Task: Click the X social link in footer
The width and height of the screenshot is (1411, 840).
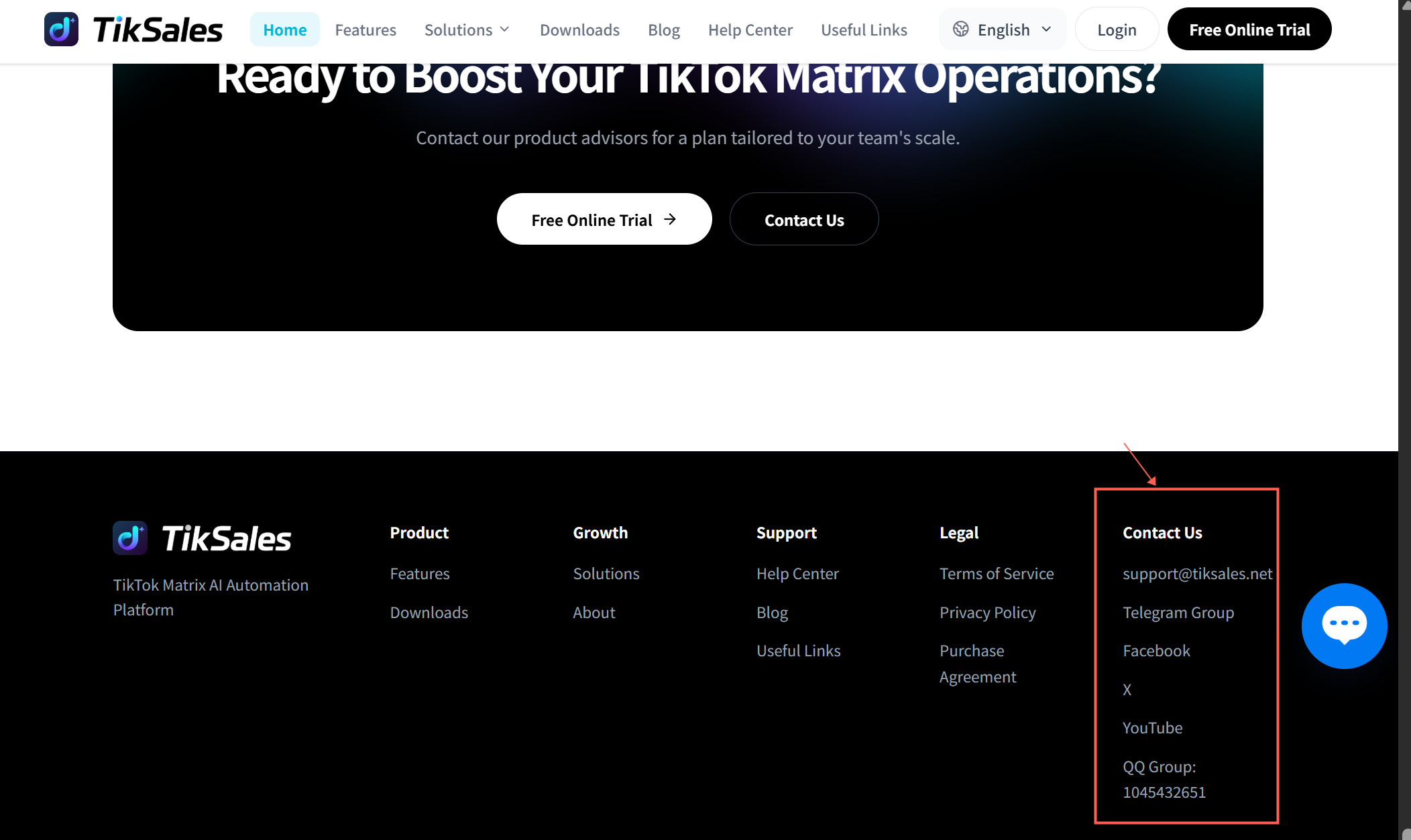Action: click(1127, 690)
